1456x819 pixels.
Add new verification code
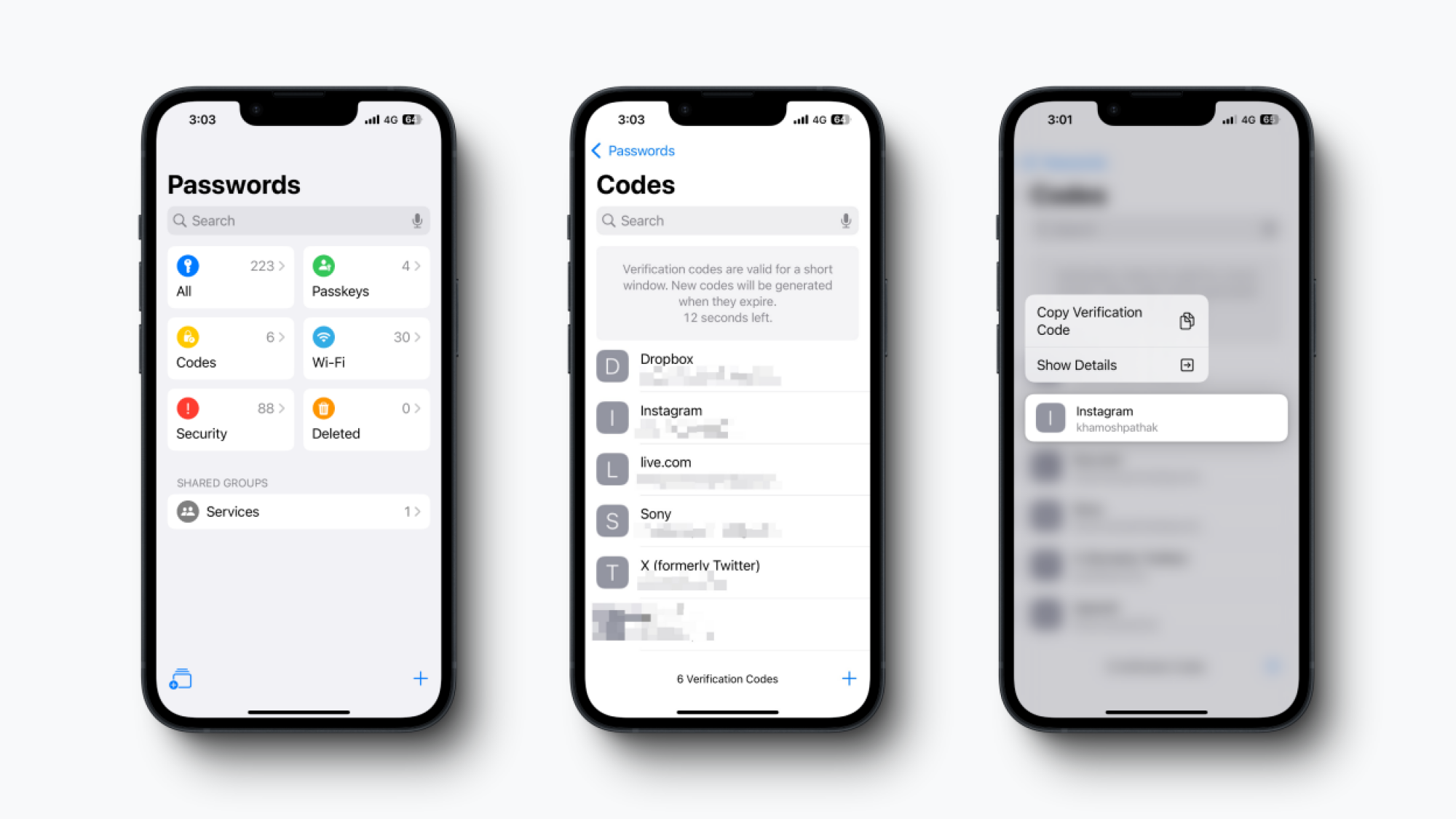(x=849, y=678)
